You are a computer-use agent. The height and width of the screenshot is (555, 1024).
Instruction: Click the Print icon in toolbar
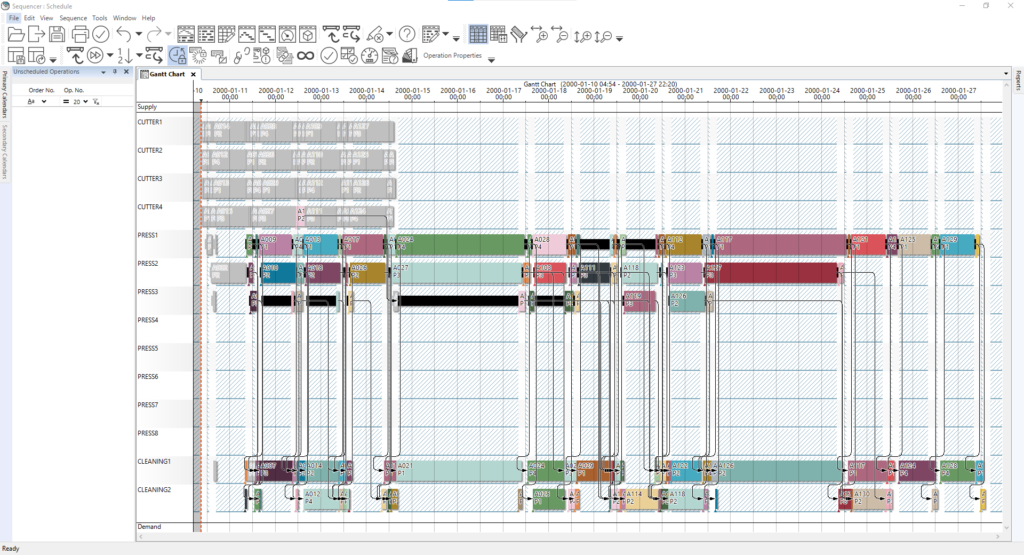click(x=80, y=34)
